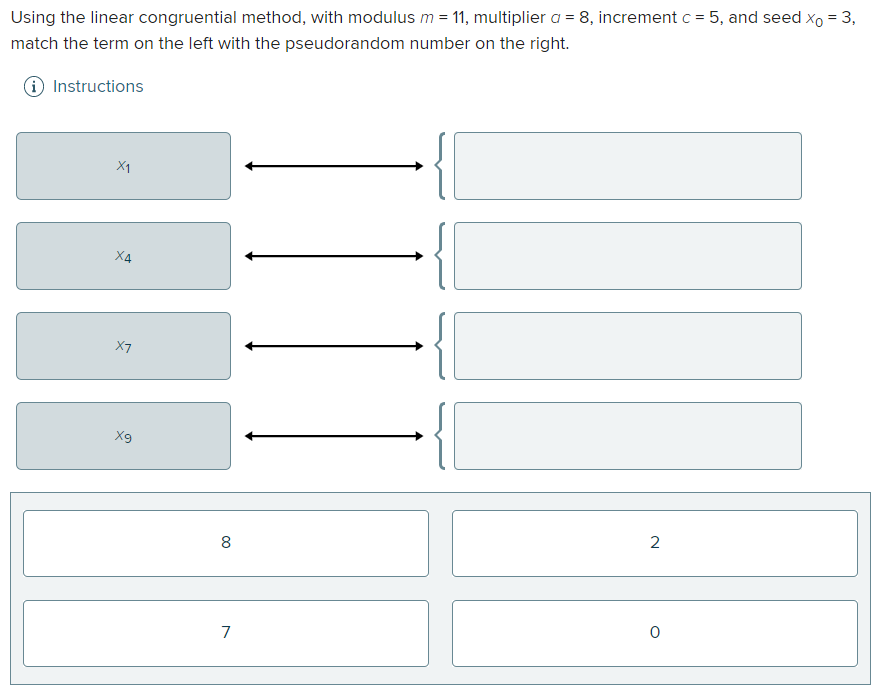Image resolution: width=878 pixels, height=698 pixels.
Task: Click the curly brace beside x7's answer slot
Action: [x=440, y=346]
